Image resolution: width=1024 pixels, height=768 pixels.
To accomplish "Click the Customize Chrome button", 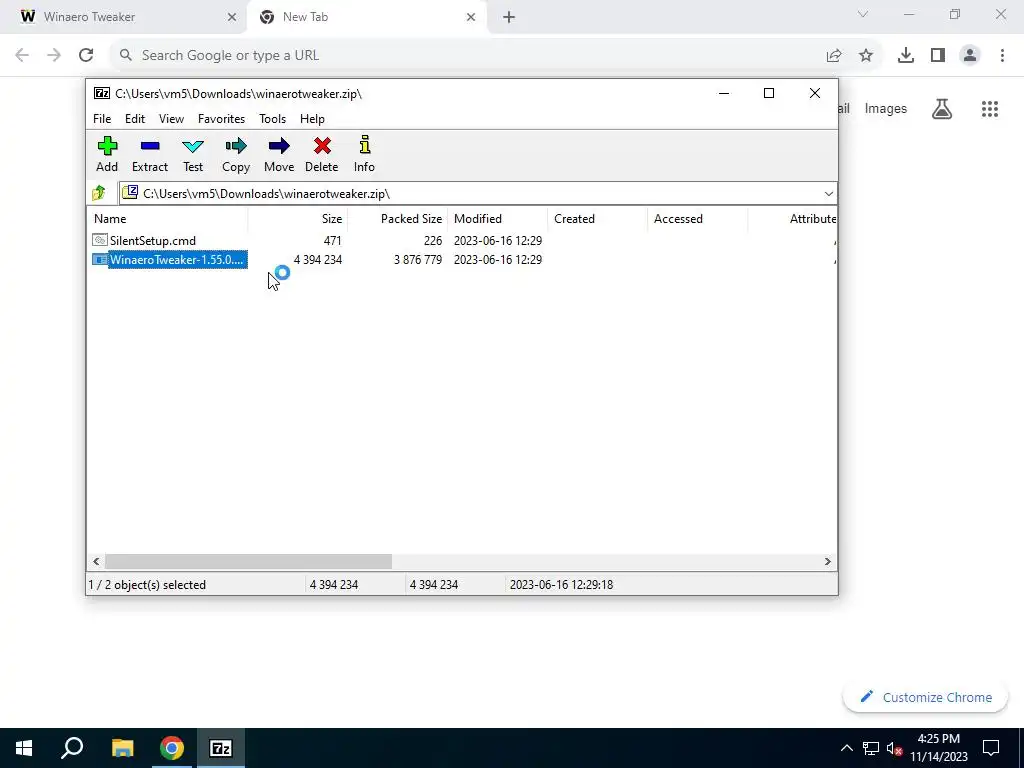I will [x=925, y=697].
